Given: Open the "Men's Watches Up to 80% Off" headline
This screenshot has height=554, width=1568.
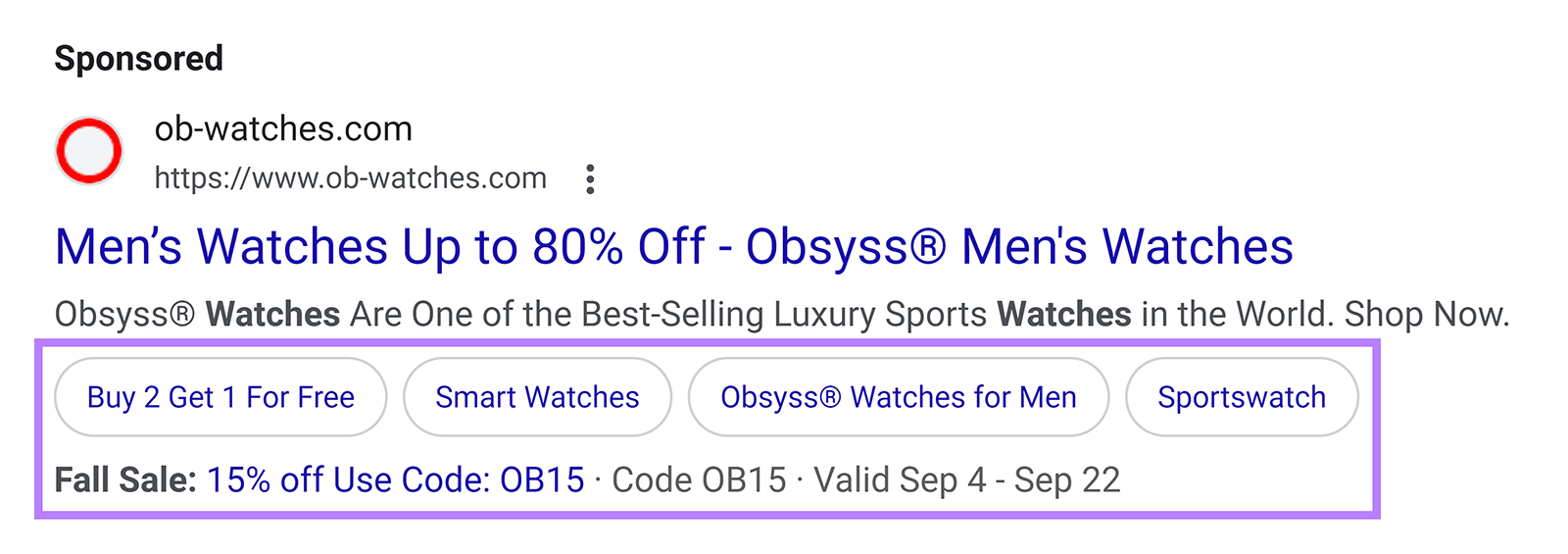Looking at the screenshot, I should pyautogui.click(x=379, y=247).
